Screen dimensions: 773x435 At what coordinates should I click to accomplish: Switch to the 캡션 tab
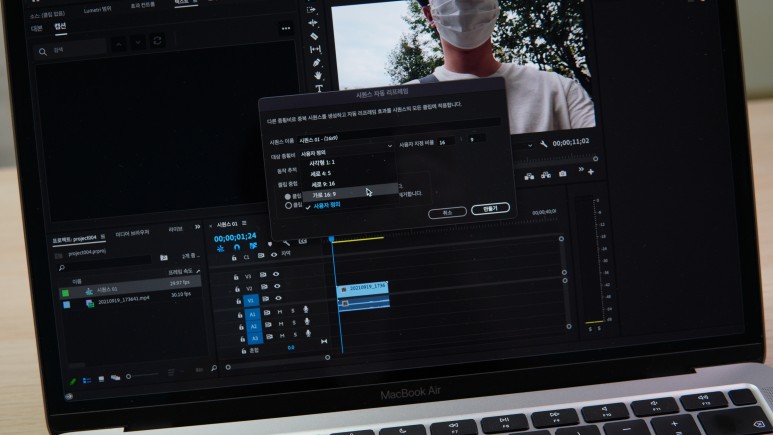tap(60, 27)
